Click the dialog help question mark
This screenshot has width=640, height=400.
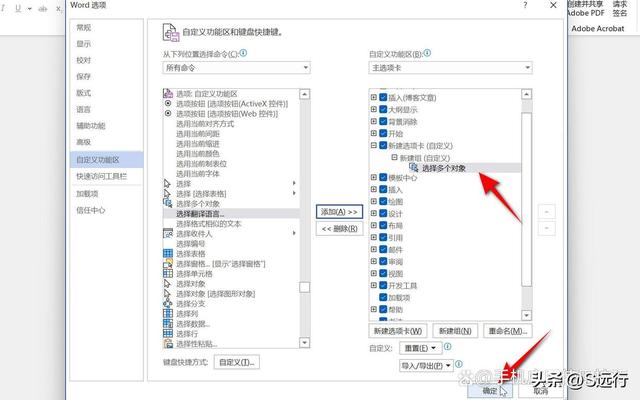pyautogui.click(x=525, y=5)
